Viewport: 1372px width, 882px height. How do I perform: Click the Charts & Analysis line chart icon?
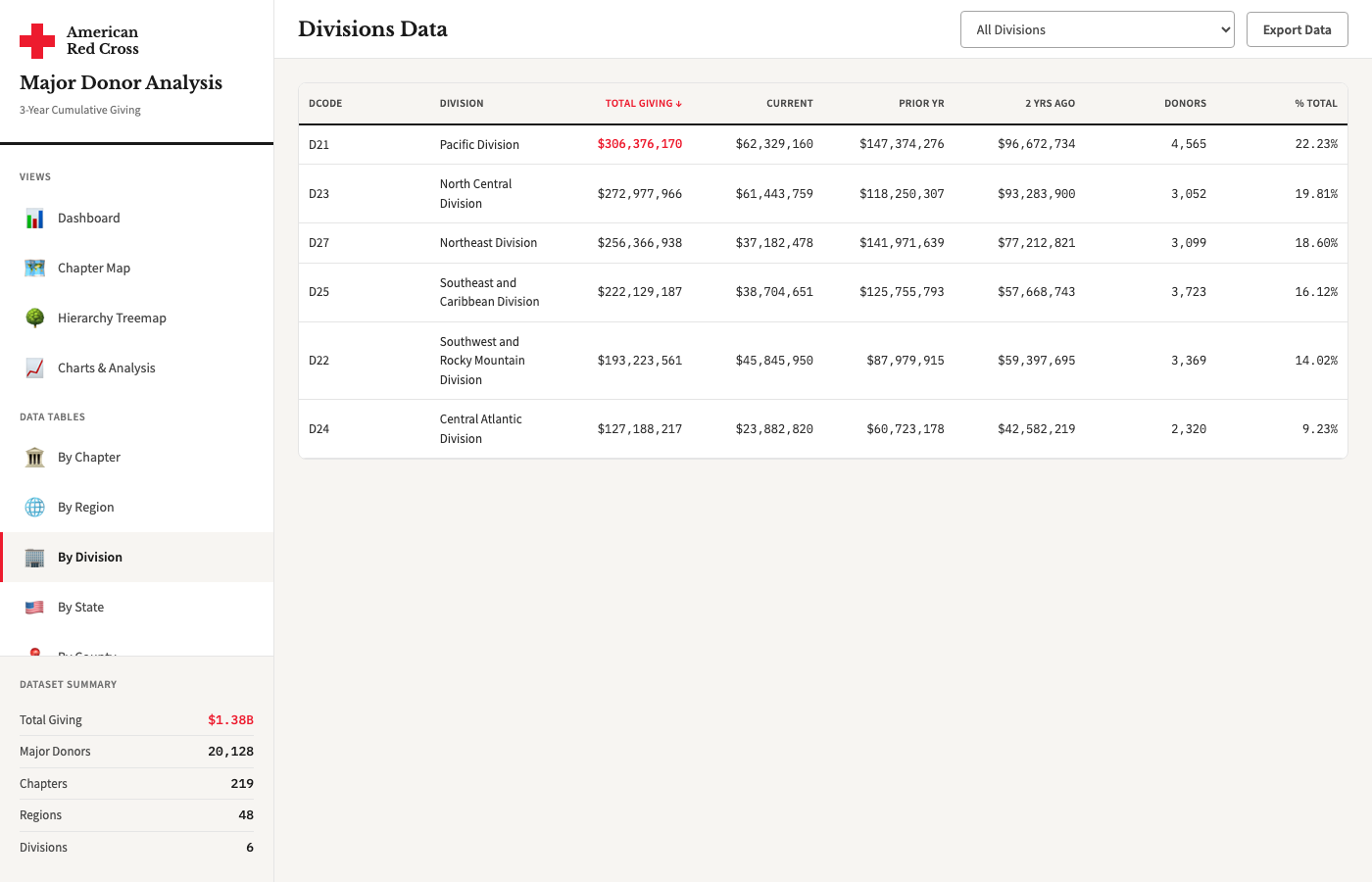point(34,368)
